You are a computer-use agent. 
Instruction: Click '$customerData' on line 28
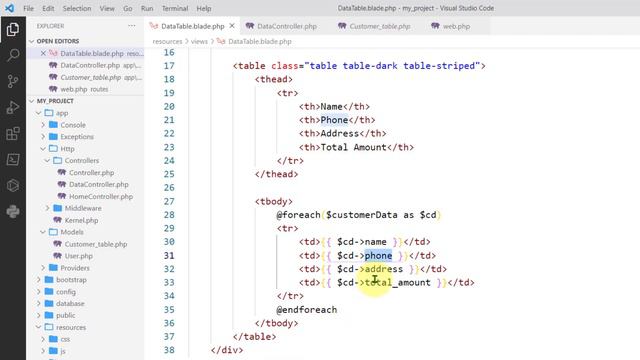click(x=362, y=215)
